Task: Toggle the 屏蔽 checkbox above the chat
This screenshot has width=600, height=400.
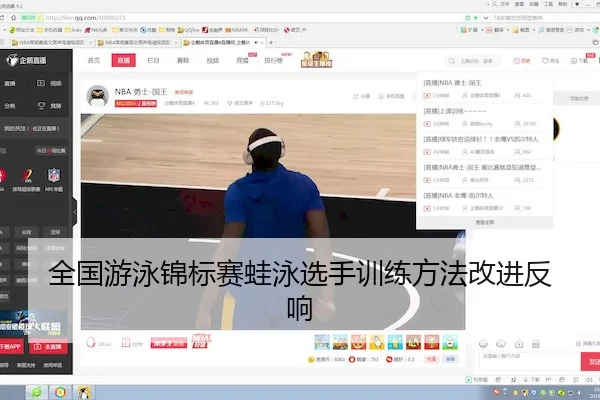Action: tap(578, 344)
